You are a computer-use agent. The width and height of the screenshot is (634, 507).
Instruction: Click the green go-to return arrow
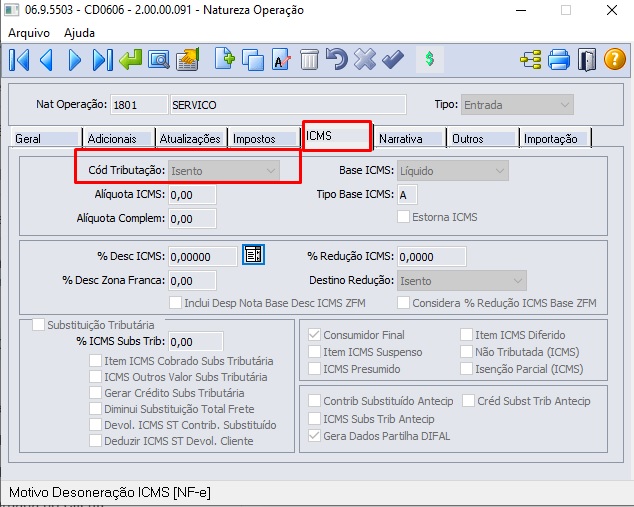click(131, 59)
